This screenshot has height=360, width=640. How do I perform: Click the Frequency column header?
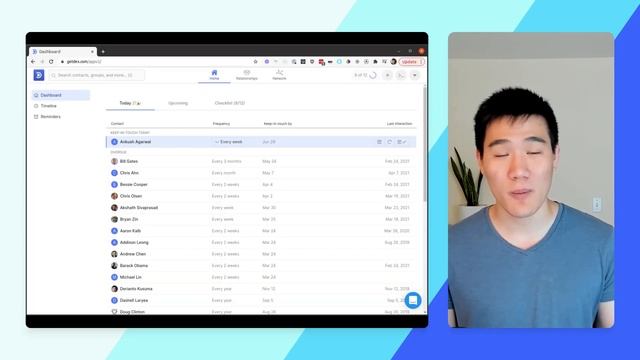coord(221,124)
